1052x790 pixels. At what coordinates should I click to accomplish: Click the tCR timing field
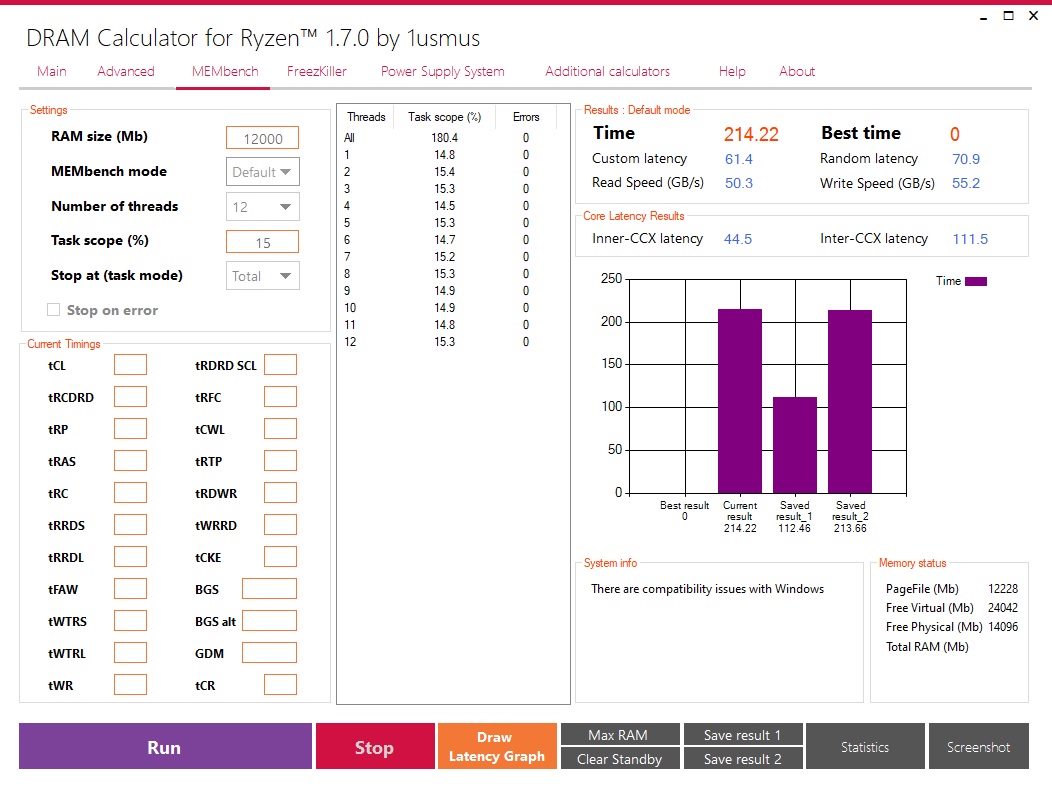280,685
